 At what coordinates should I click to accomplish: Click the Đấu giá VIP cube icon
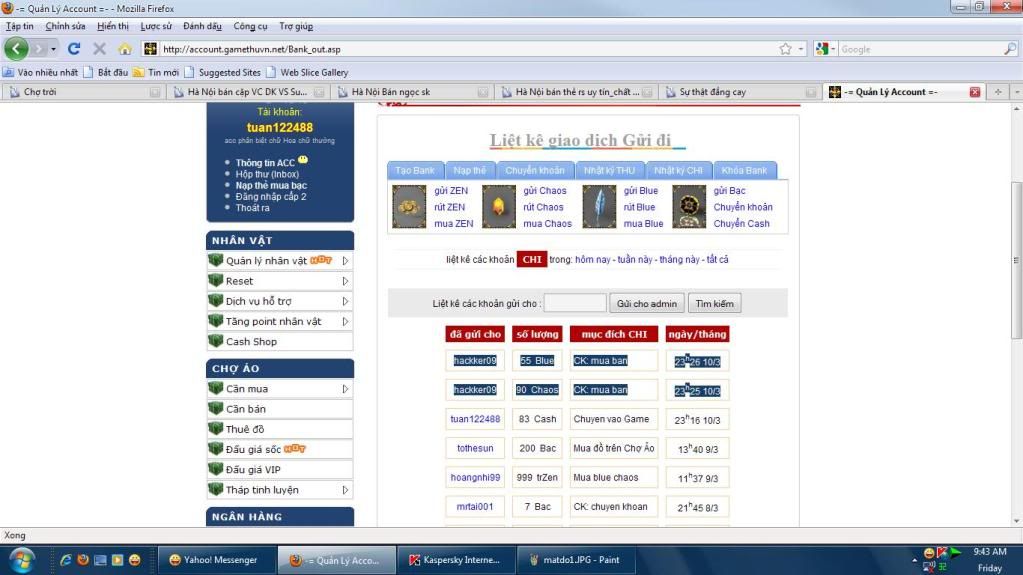215,469
